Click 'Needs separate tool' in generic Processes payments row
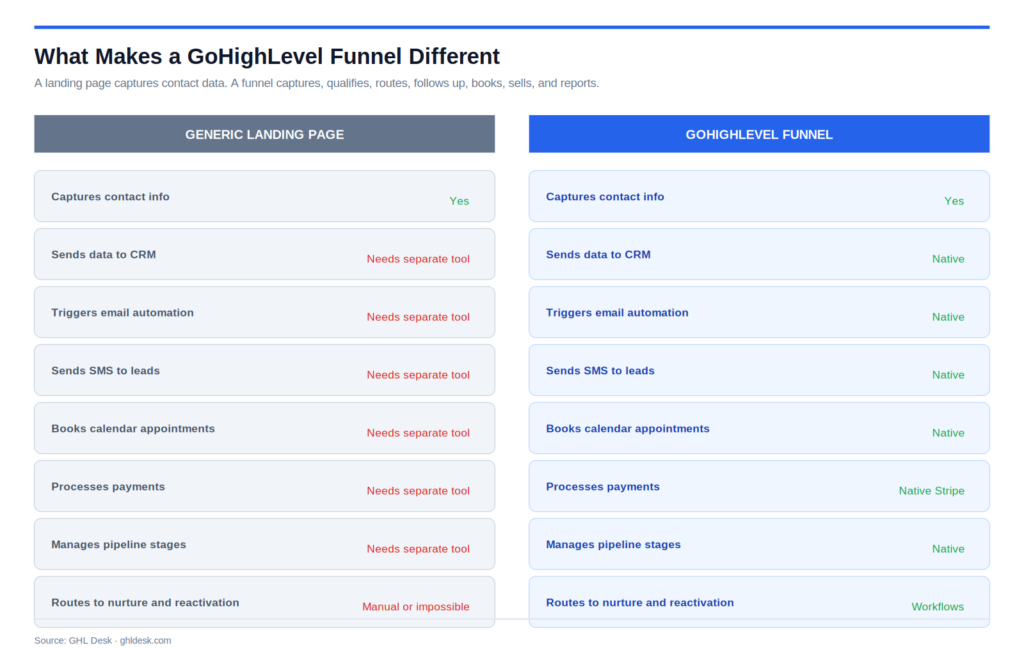Screen dimensions: 1024x648 pyautogui.click(x=418, y=491)
